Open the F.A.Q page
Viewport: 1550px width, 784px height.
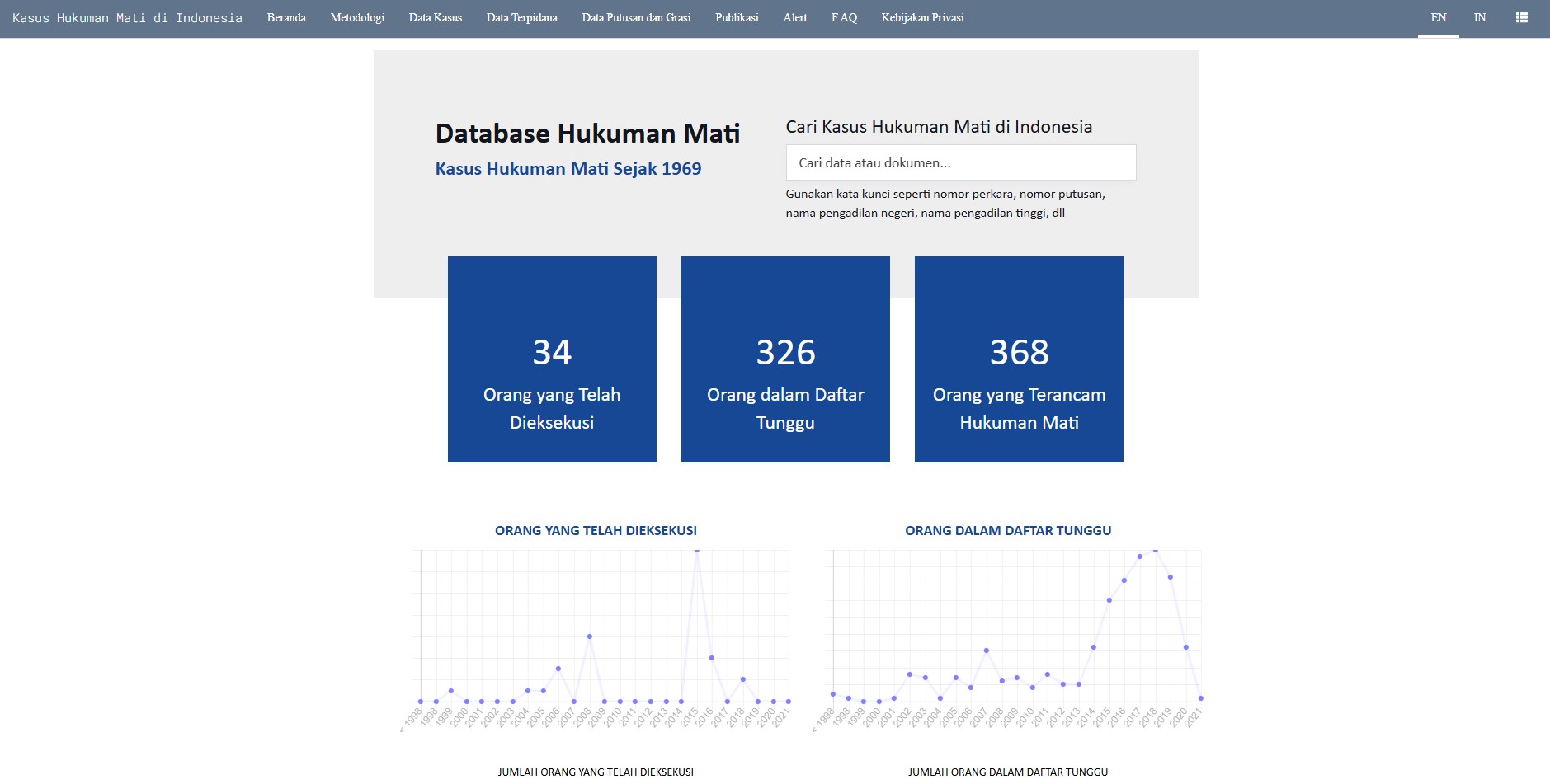point(844,18)
